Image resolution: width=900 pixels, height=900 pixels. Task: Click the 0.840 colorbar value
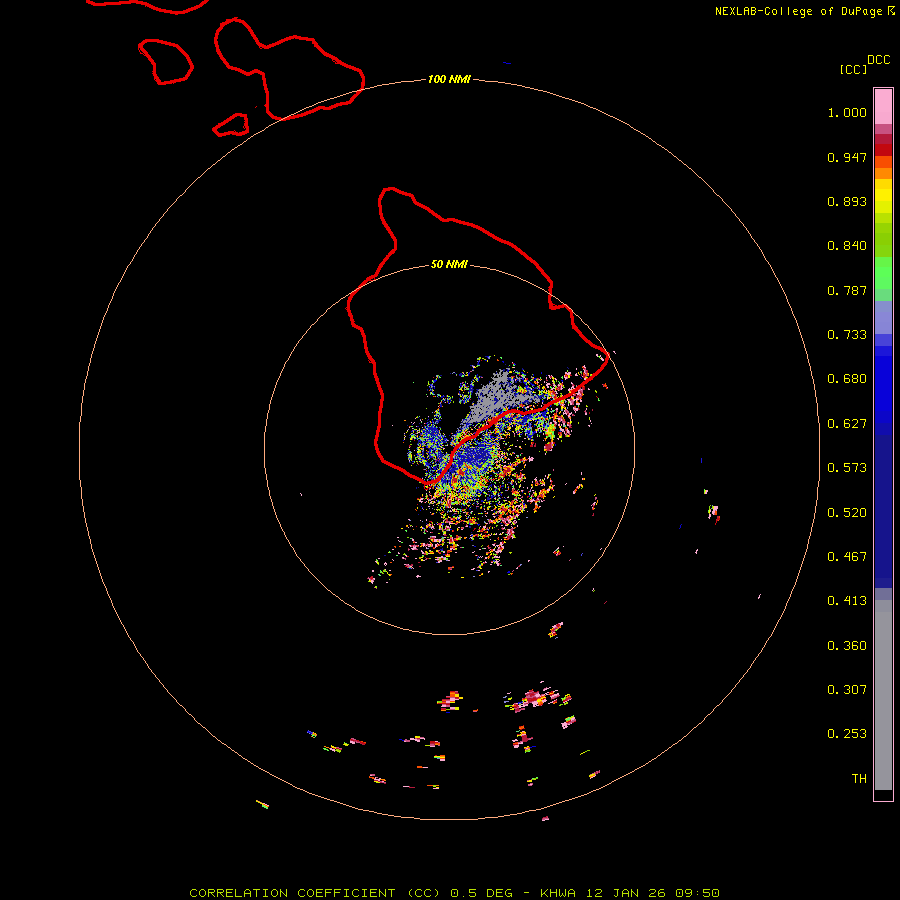point(847,246)
